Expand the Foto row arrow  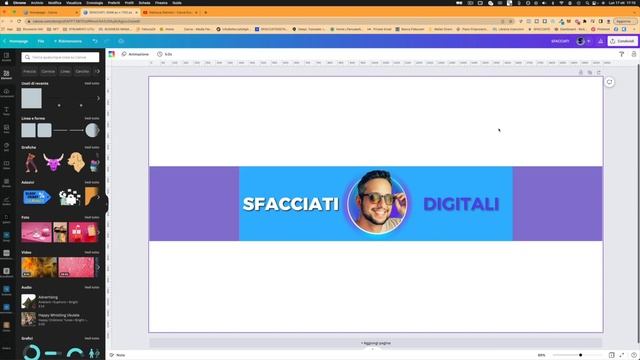pos(98,232)
